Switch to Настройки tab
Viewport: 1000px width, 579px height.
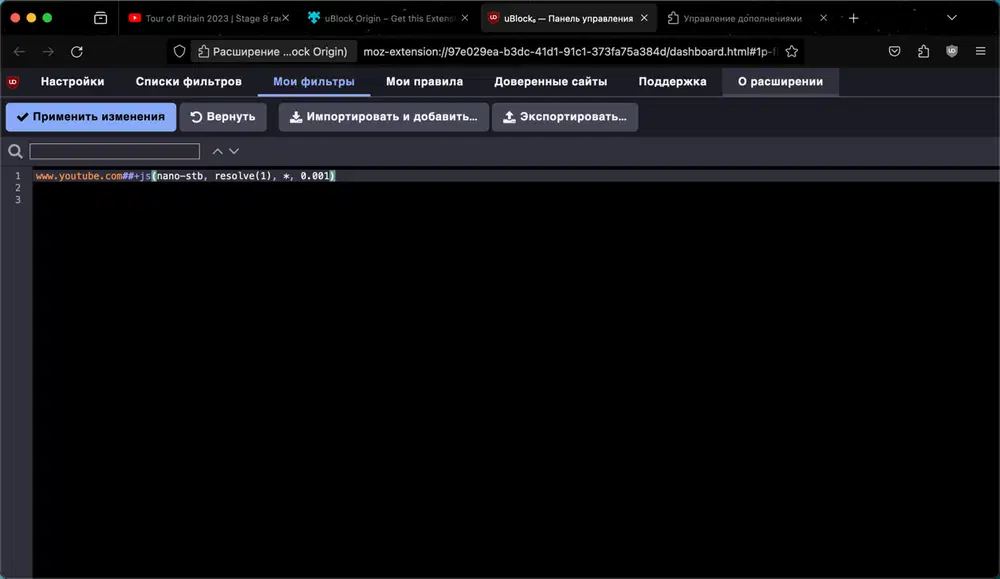[73, 82]
